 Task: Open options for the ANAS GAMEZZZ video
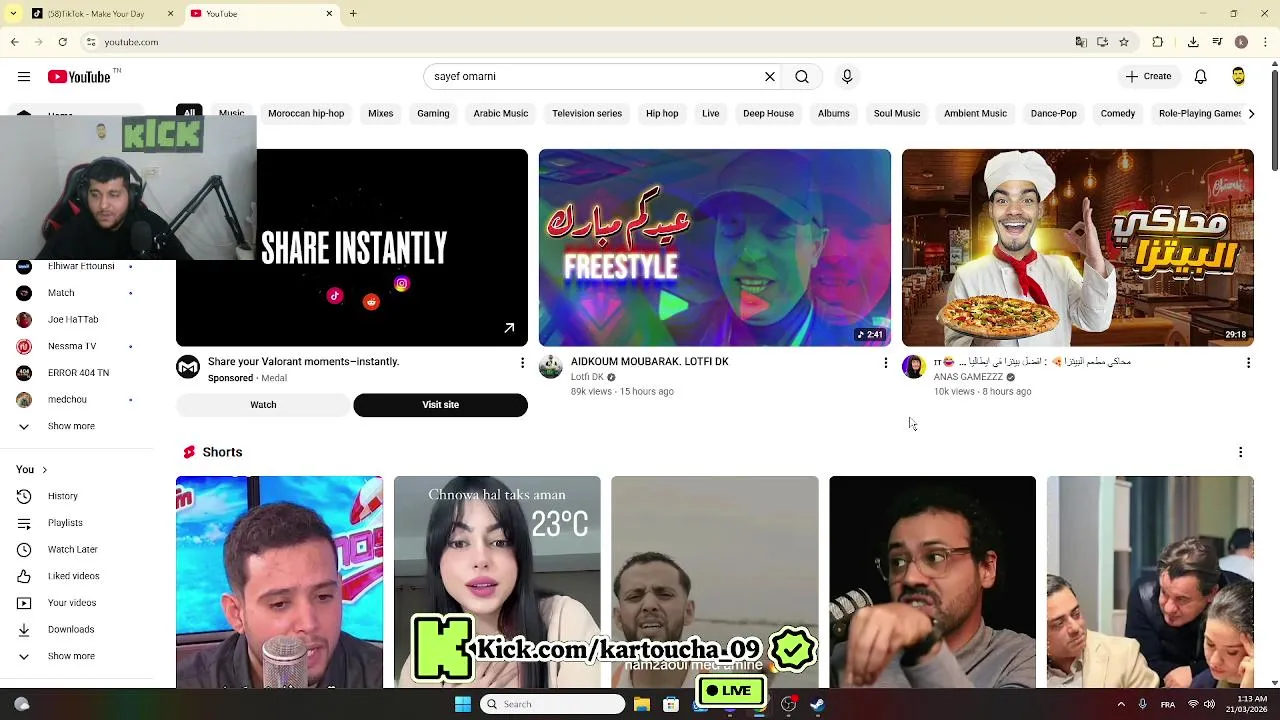pyautogui.click(x=1248, y=362)
